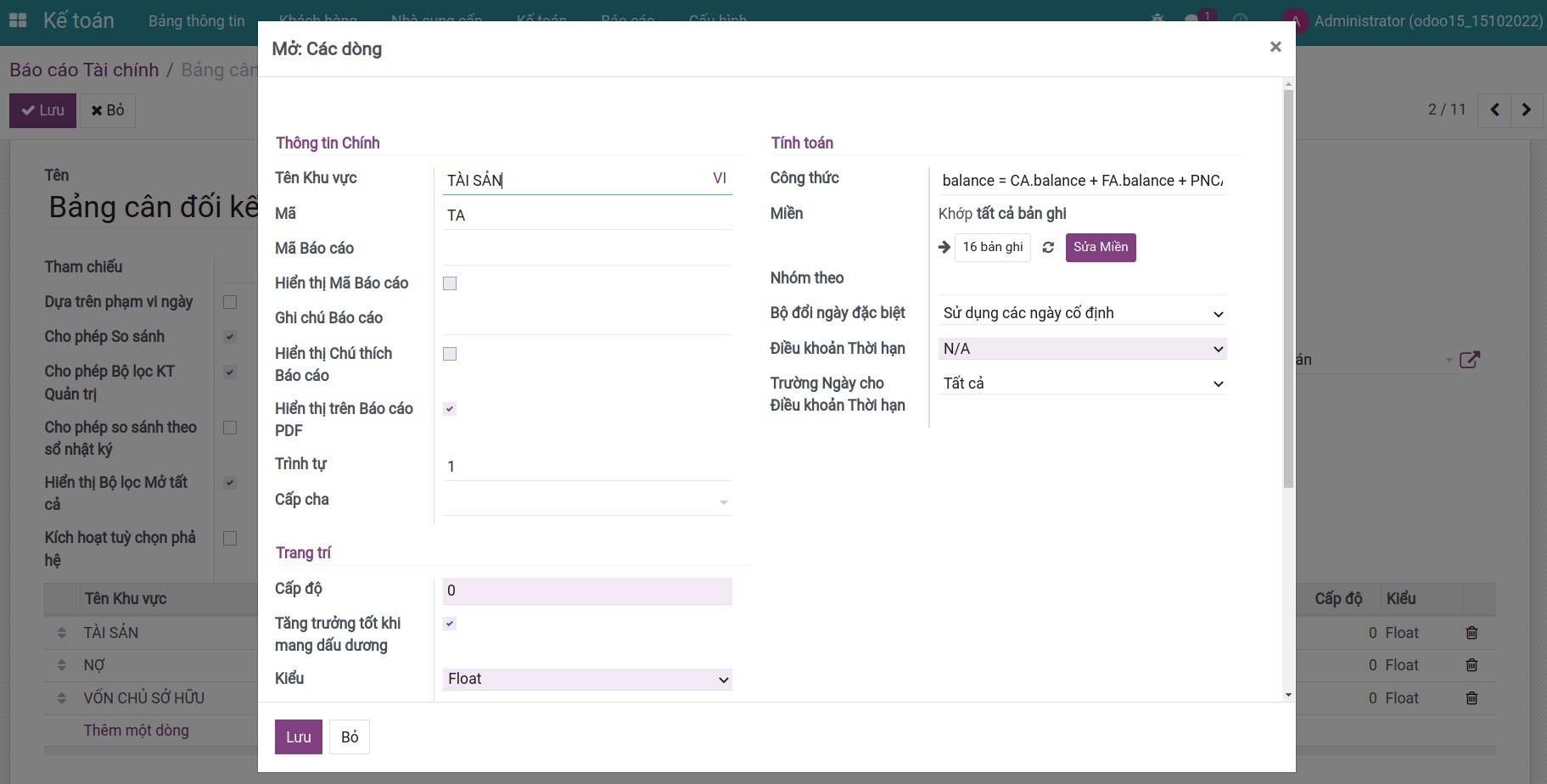Viewport: 1547px width, 784px height.
Task: Click Lưu button in dialog footer
Action: click(298, 736)
